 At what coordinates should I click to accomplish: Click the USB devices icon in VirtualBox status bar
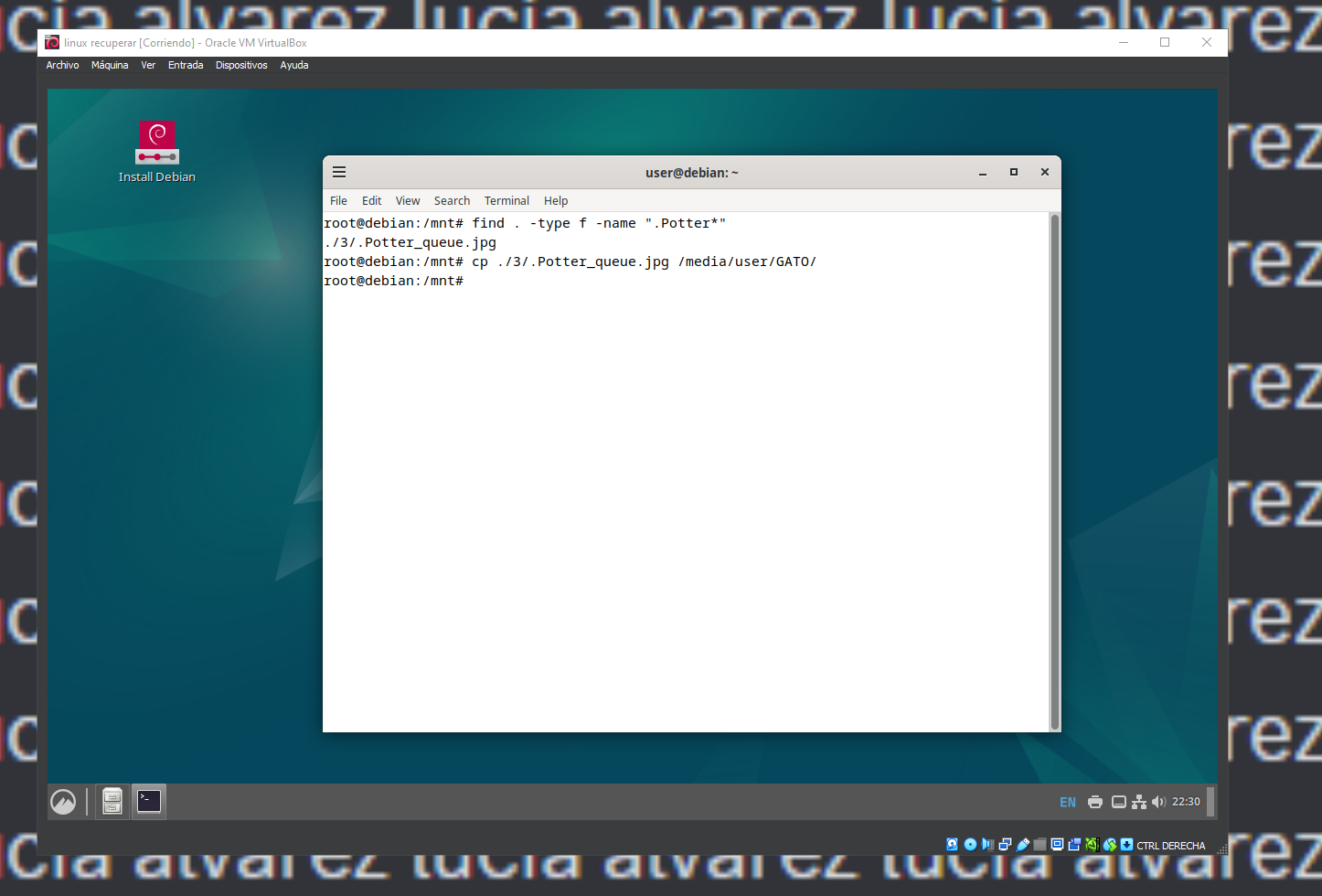pyautogui.click(x=1022, y=845)
